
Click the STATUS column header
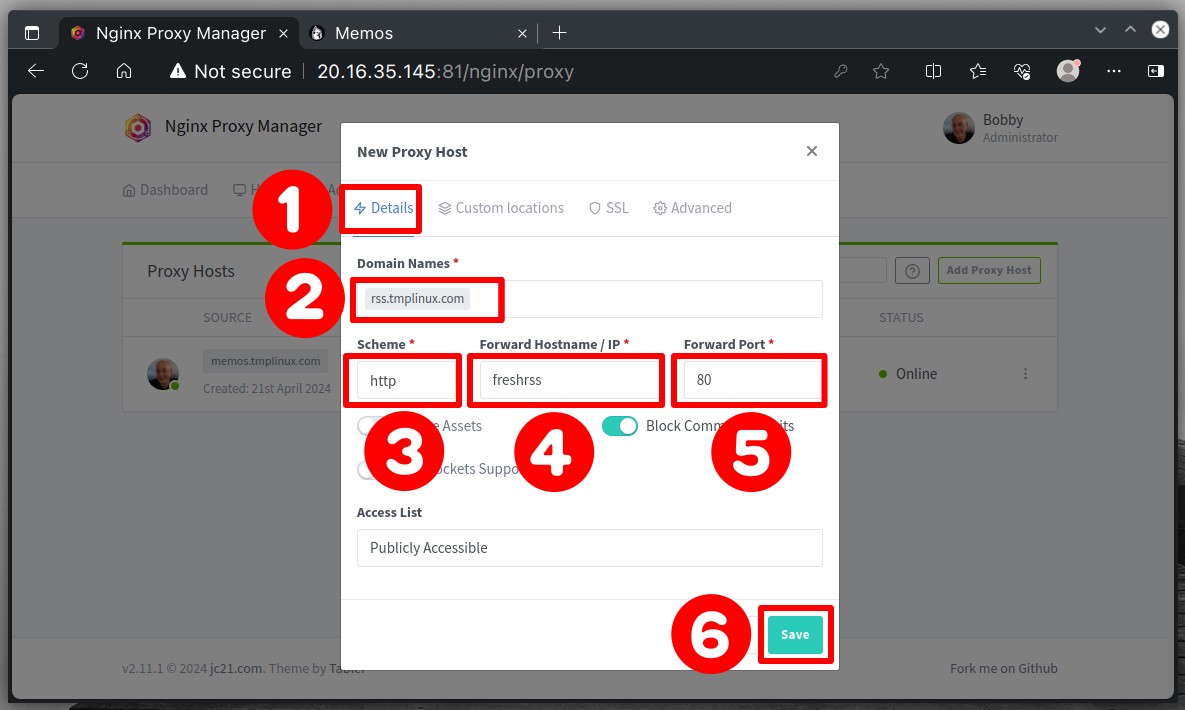(x=901, y=318)
